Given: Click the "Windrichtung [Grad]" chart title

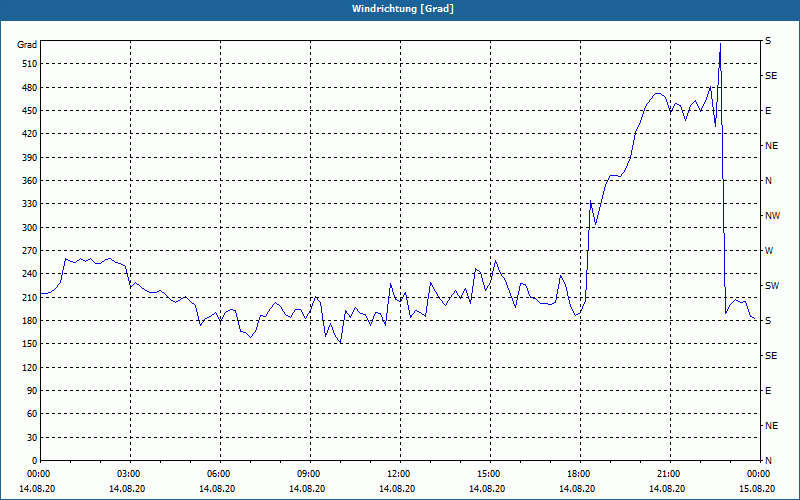Looking at the screenshot, I should click(403, 9).
